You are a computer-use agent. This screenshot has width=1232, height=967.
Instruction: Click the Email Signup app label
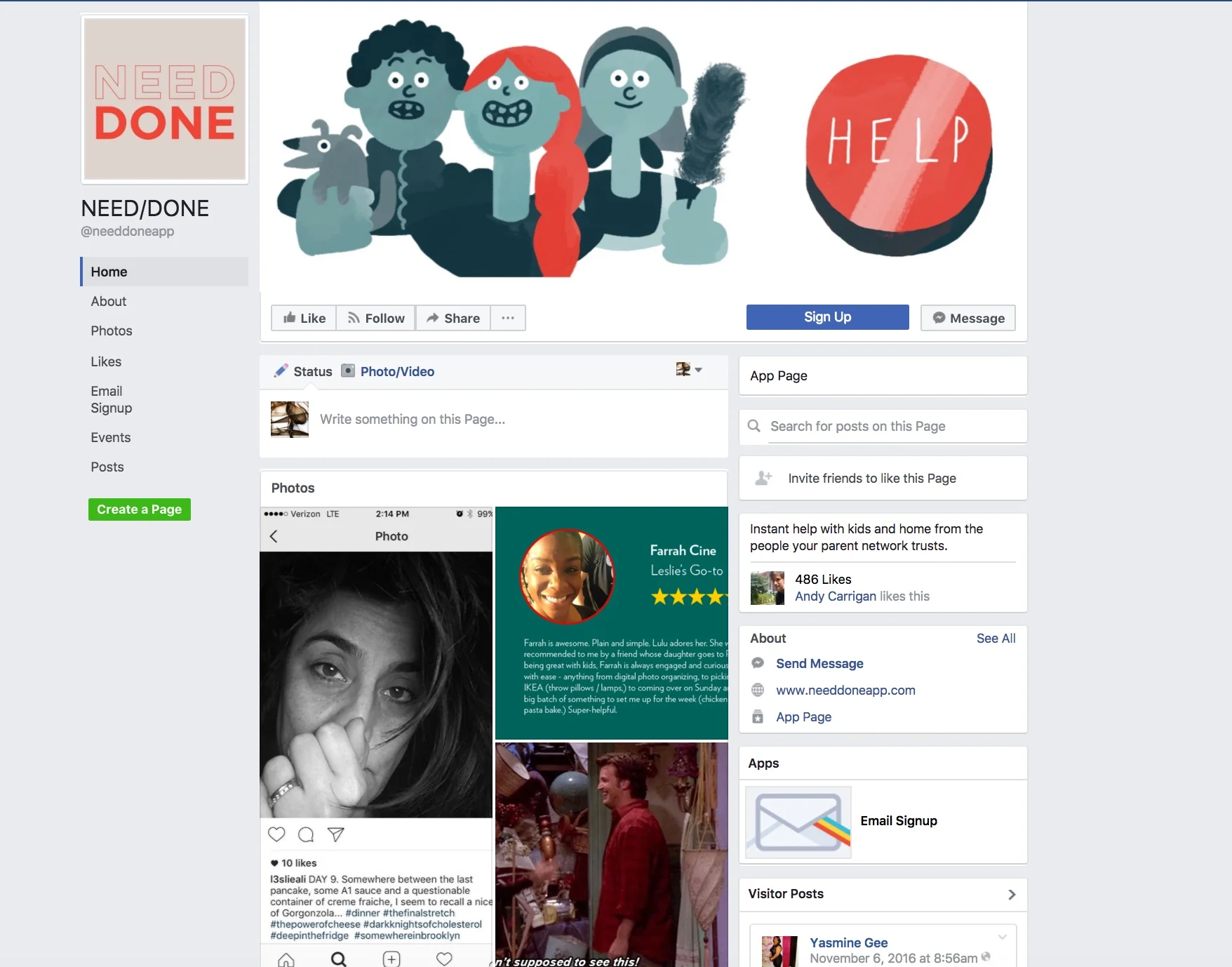coord(899,820)
